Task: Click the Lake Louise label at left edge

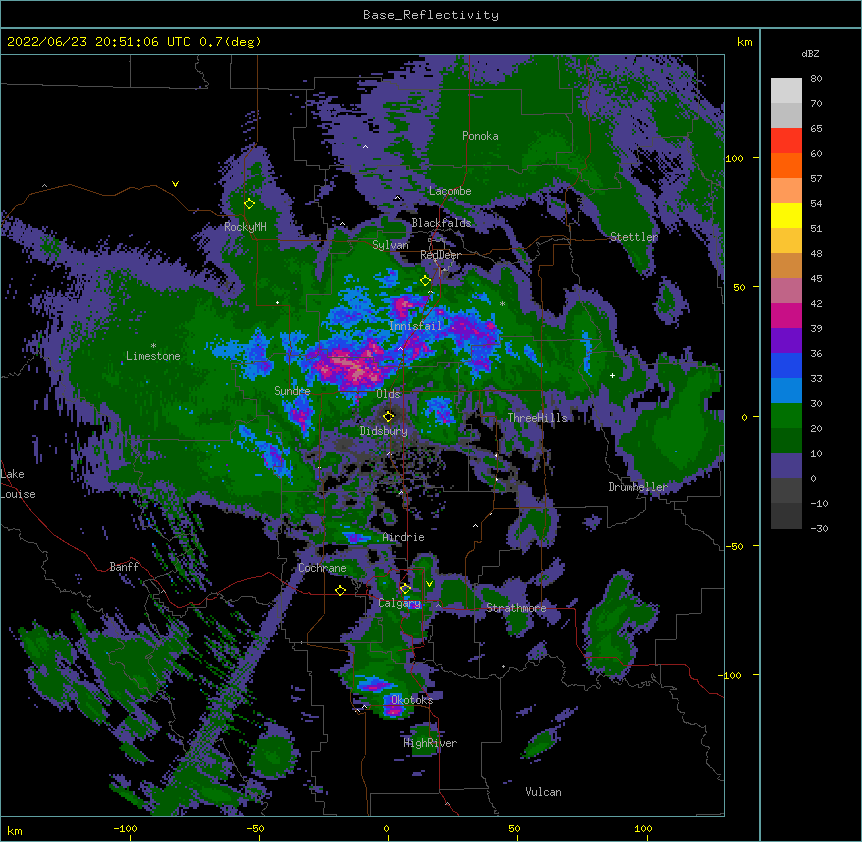Action: 18,484
